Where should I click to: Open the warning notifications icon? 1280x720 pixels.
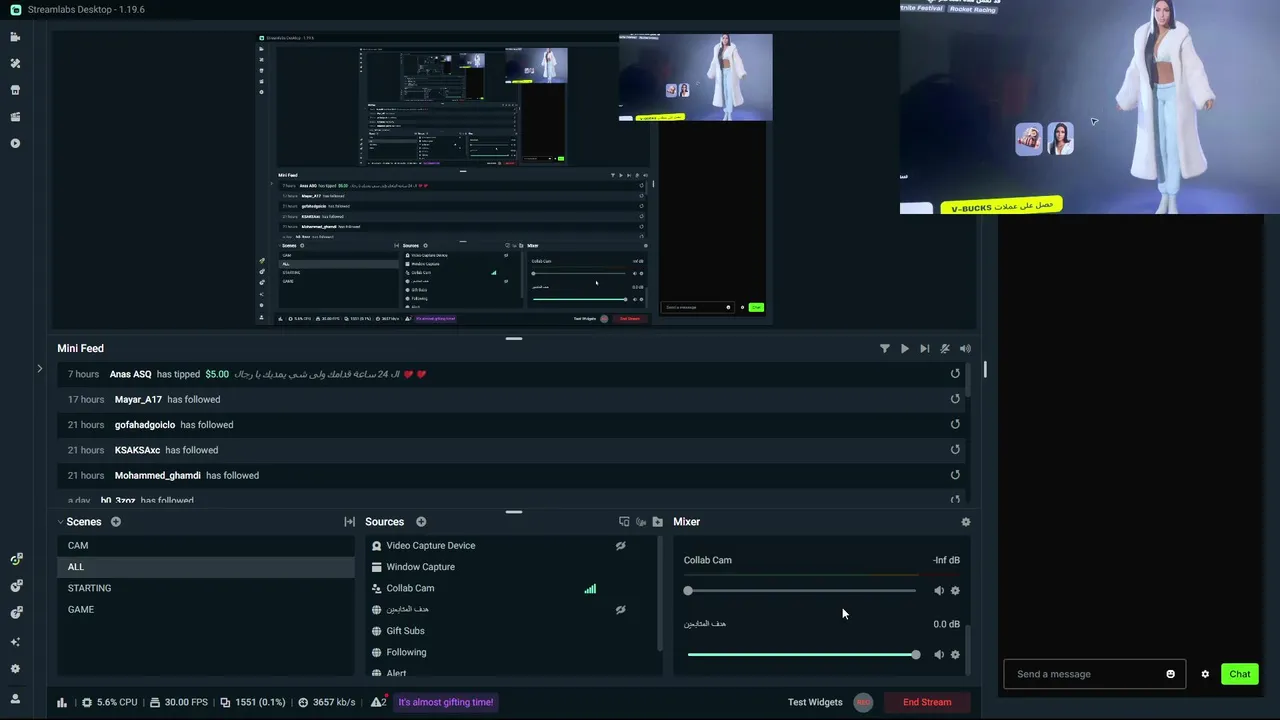click(378, 702)
